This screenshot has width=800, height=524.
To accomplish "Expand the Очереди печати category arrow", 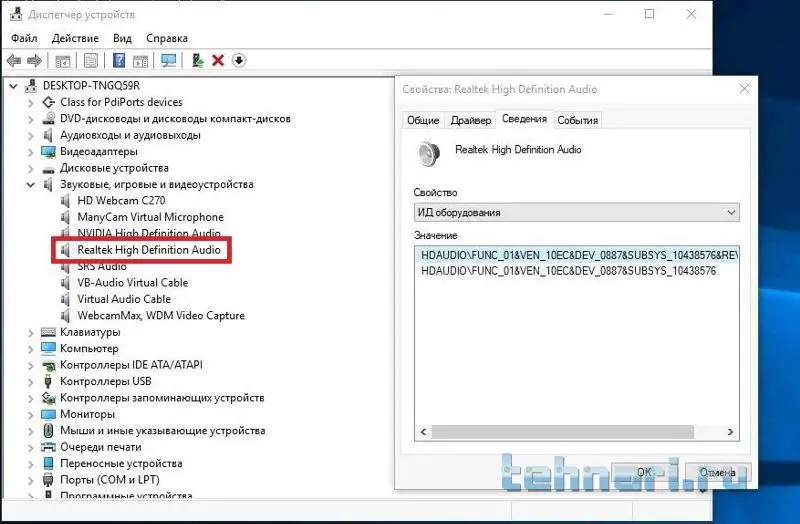I will click(x=31, y=447).
